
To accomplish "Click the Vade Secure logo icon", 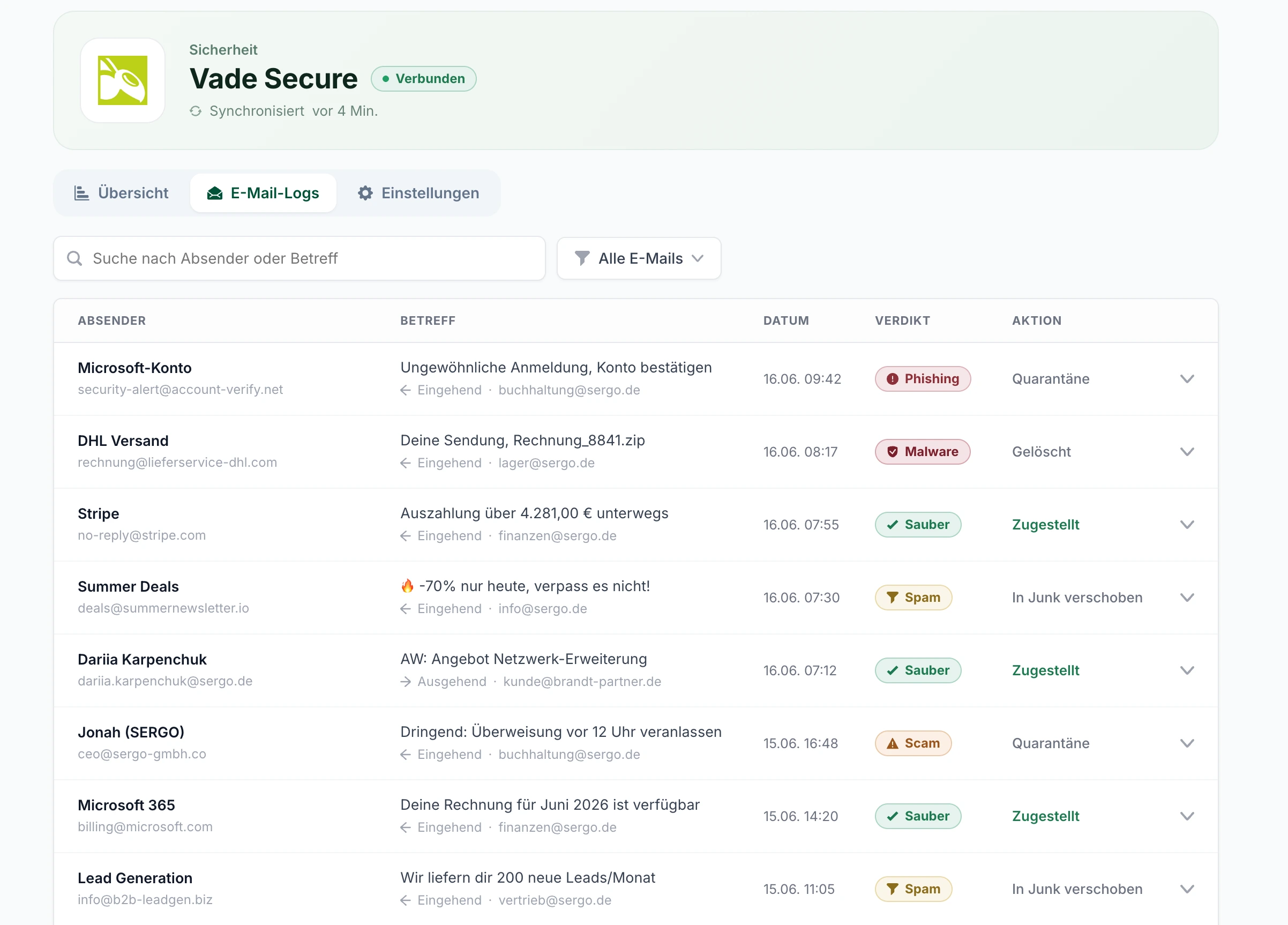I will [x=123, y=80].
